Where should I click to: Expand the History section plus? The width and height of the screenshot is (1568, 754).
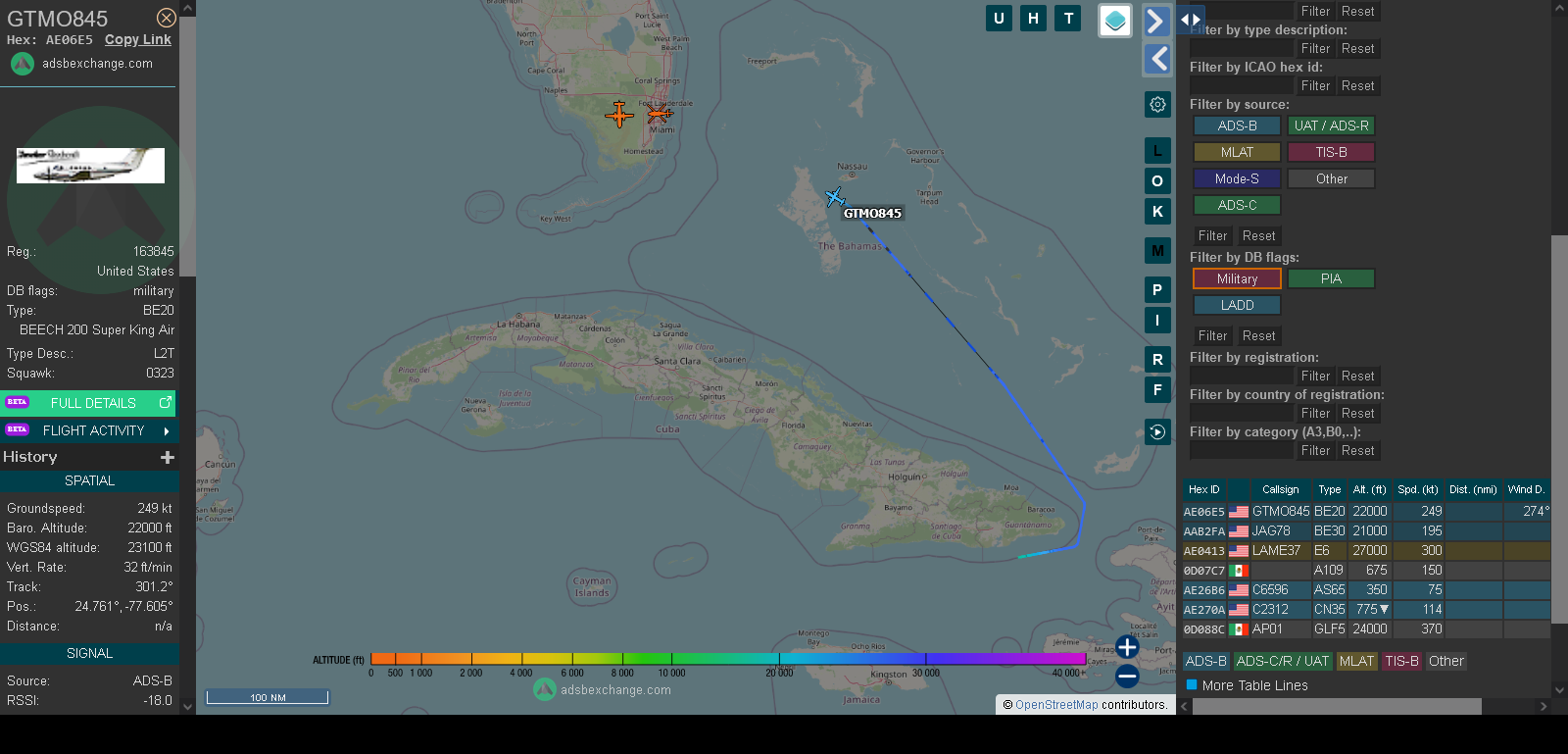click(168, 457)
